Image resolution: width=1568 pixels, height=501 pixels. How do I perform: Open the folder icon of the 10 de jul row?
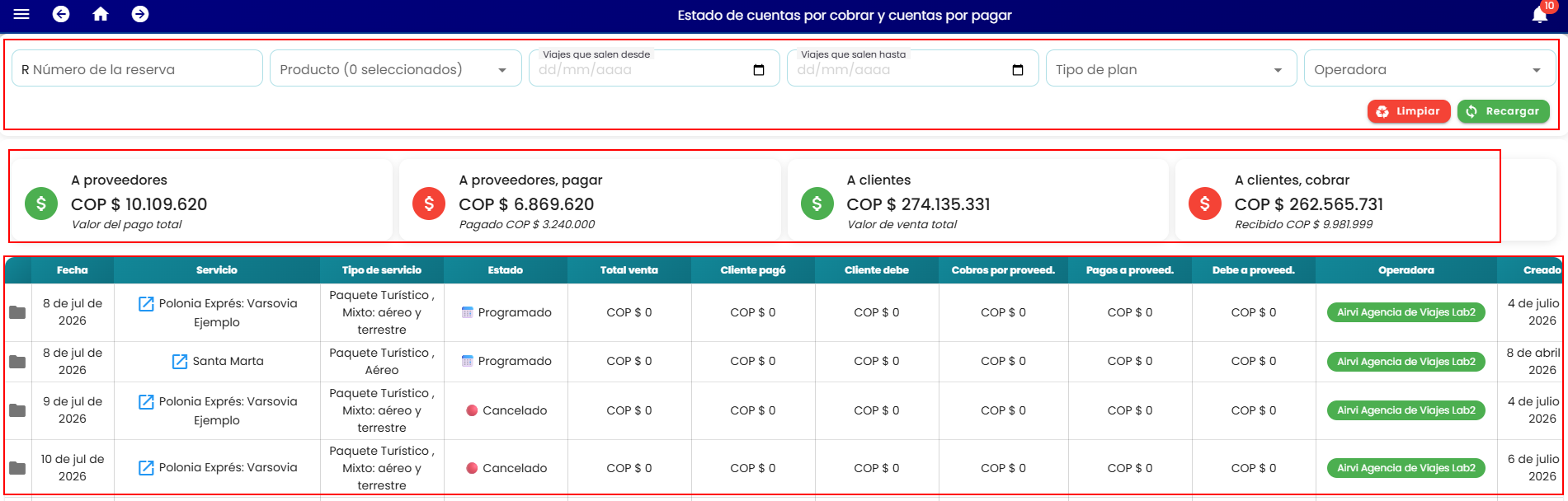(17, 468)
